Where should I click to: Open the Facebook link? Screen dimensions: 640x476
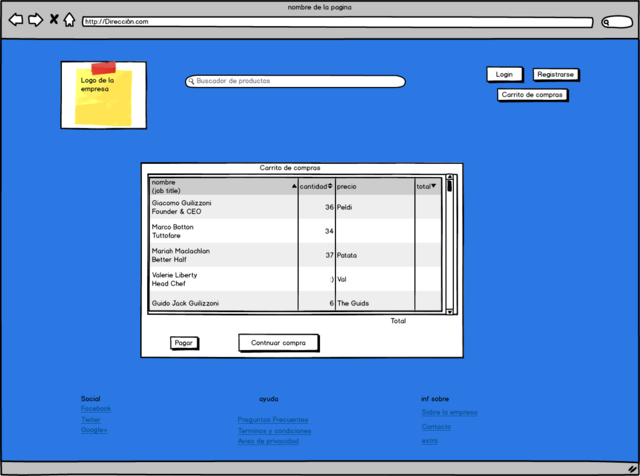pyautogui.click(x=96, y=409)
